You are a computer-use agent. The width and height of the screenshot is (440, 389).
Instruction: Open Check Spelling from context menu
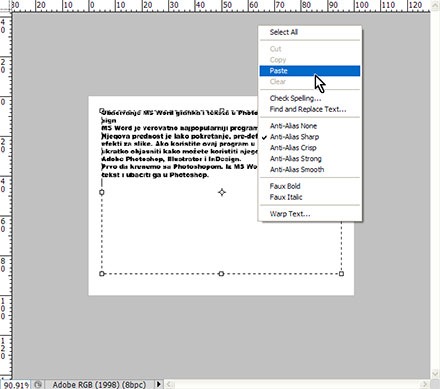(x=310, y=98)
